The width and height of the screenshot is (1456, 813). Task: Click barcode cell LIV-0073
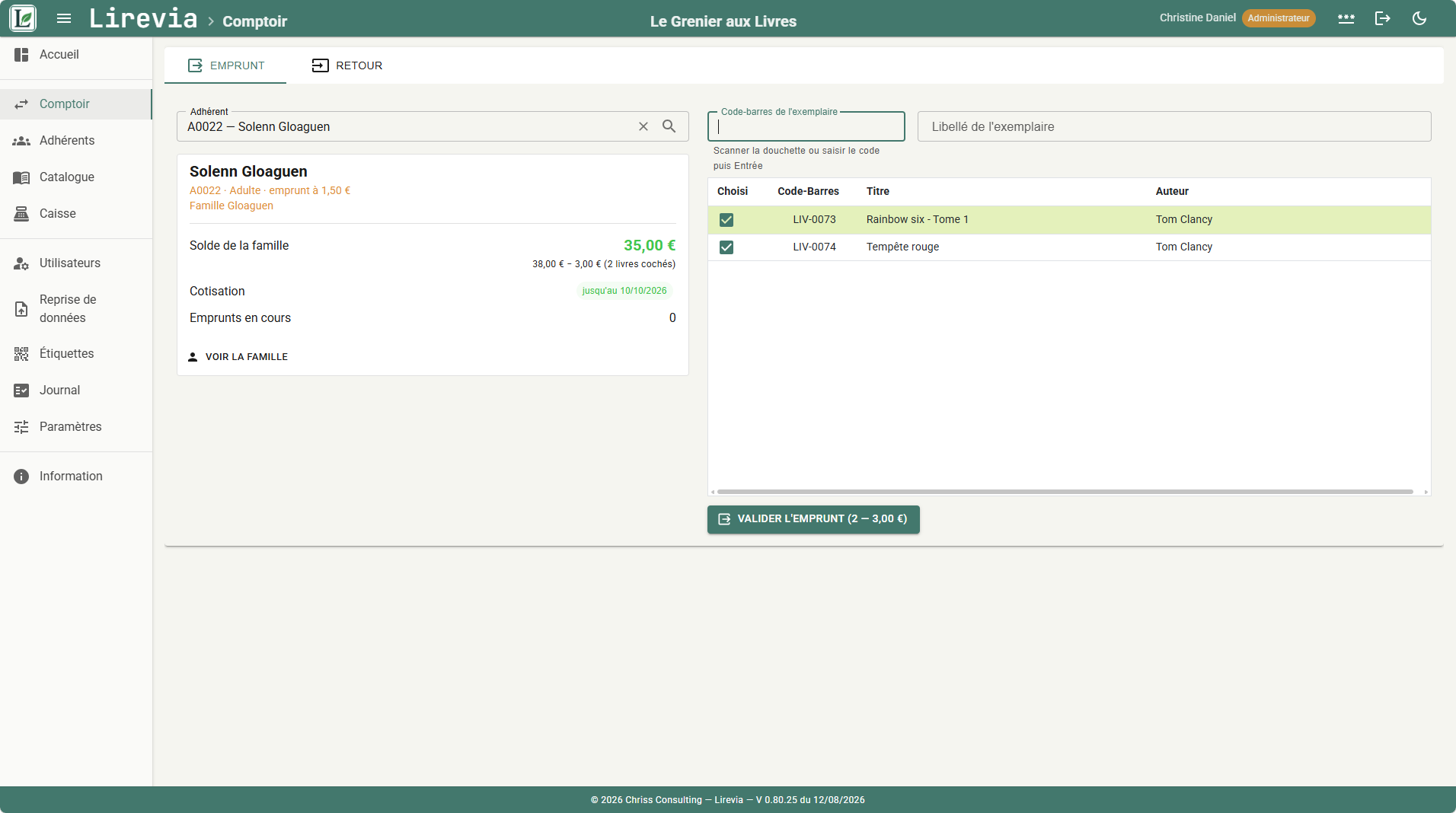[814, 220]
